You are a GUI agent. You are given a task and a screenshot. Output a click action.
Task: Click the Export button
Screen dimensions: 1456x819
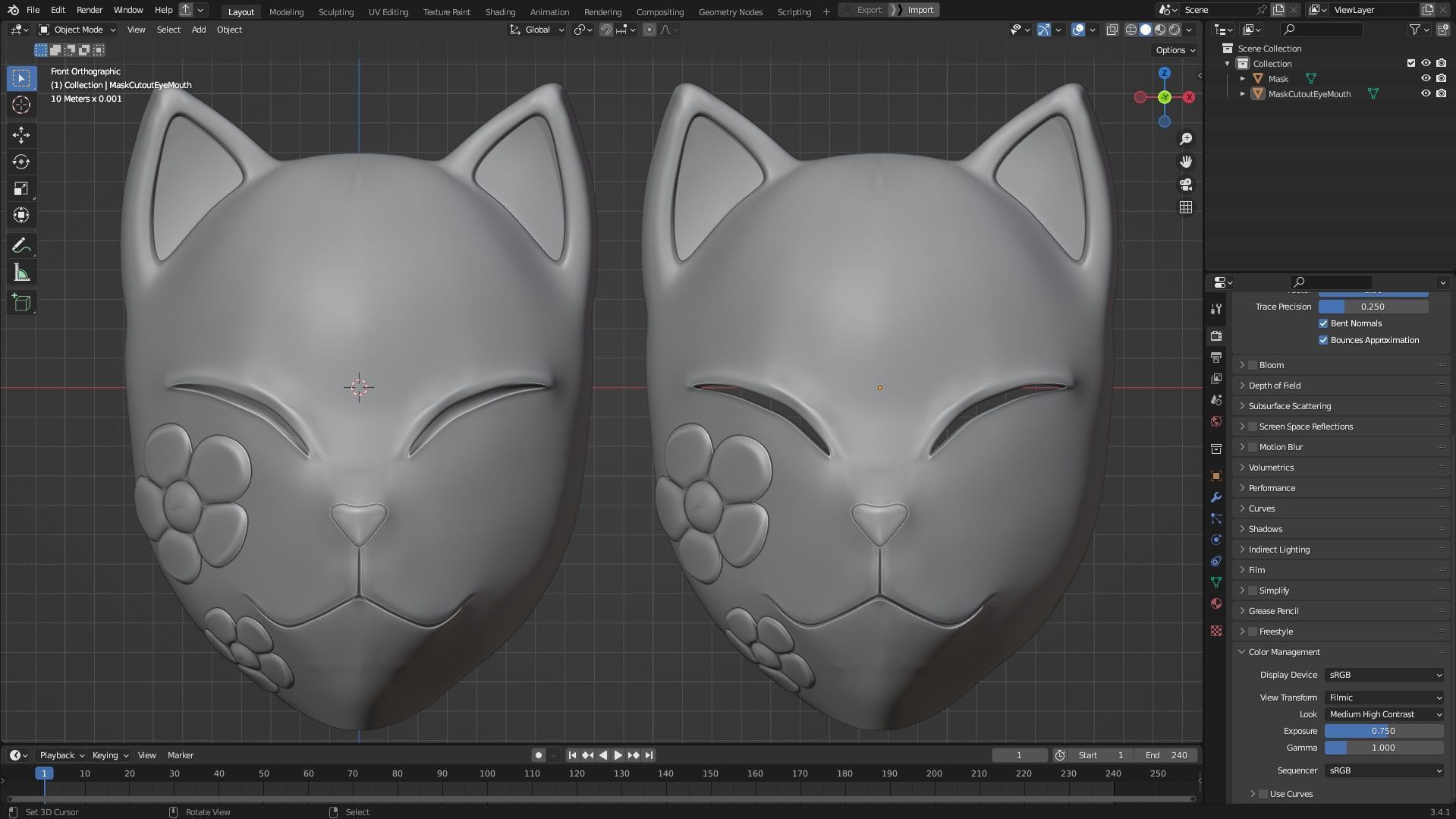click(x=863, y=10)
